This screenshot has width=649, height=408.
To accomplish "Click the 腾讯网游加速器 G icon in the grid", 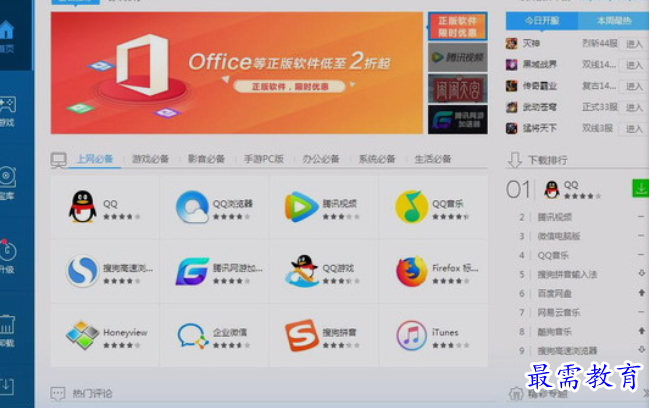I will pyautogui.click(x=192, y=271).
